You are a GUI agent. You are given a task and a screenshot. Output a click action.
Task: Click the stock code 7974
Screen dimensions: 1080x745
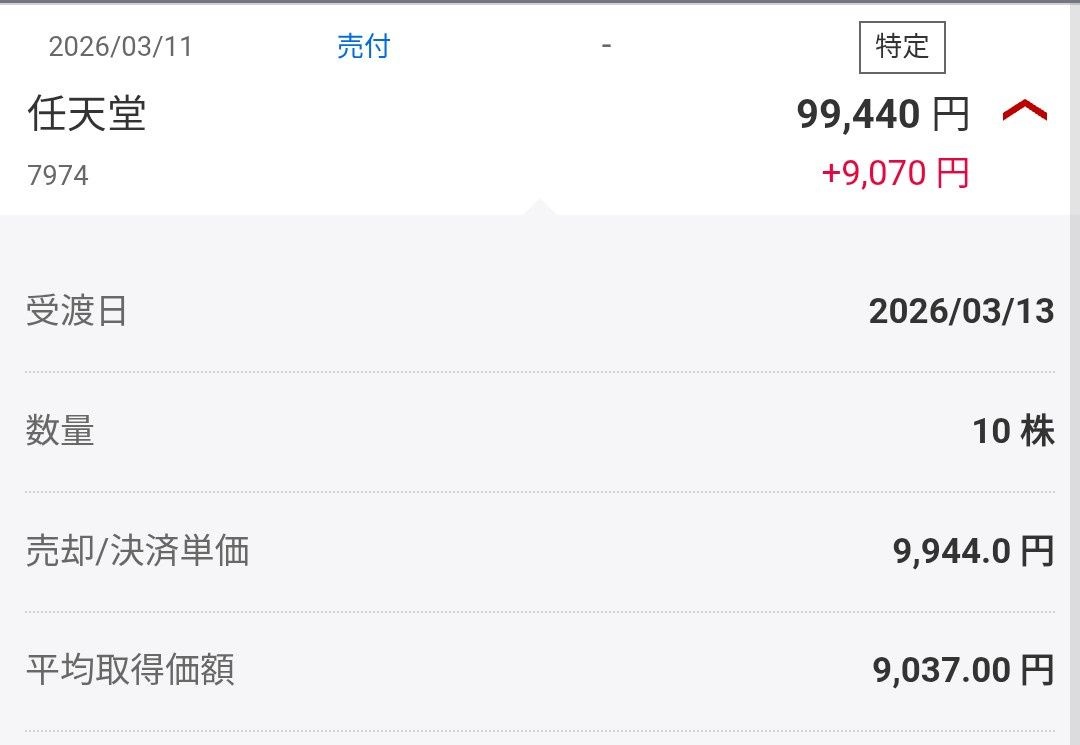pyautogui.click(x=58, y=176)
